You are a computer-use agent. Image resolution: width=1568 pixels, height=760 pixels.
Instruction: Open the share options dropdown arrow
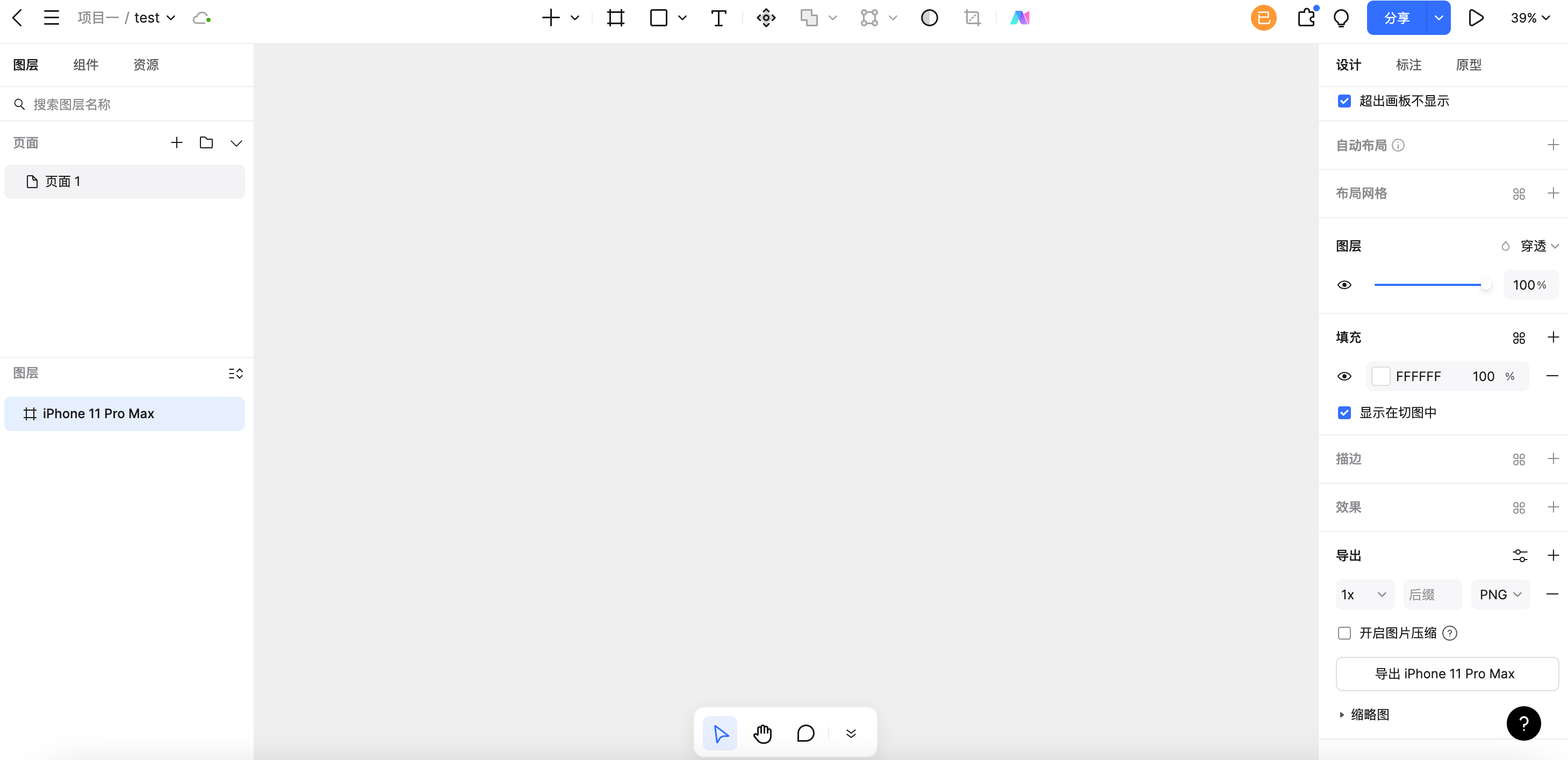click(1438, 18)
